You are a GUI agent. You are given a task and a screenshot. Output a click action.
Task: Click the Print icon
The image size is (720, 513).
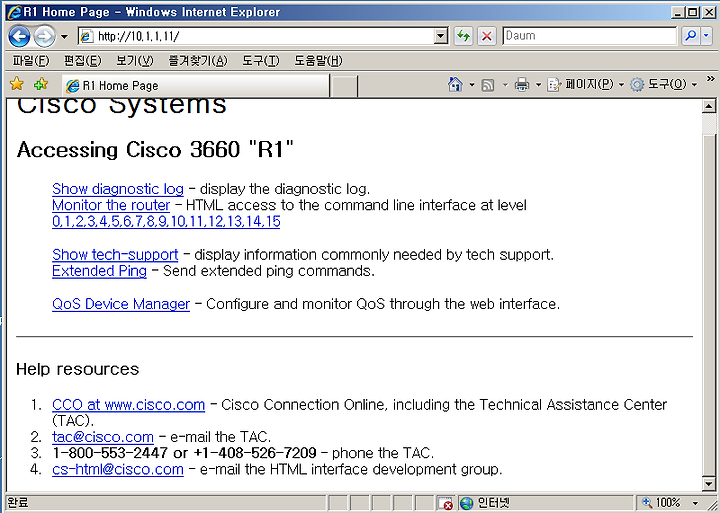522,85
